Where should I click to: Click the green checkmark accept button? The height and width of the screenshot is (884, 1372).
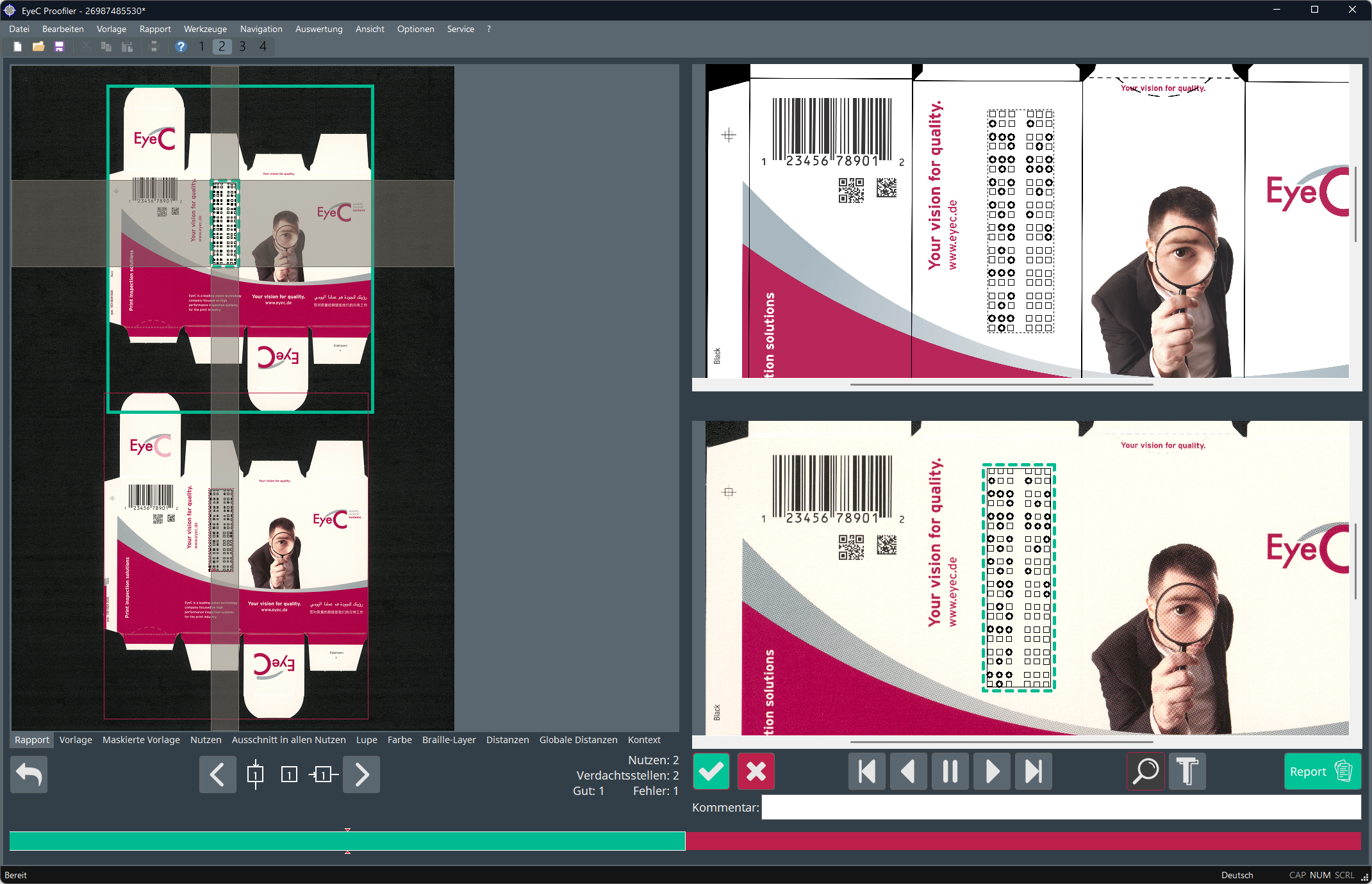[711, 771]
